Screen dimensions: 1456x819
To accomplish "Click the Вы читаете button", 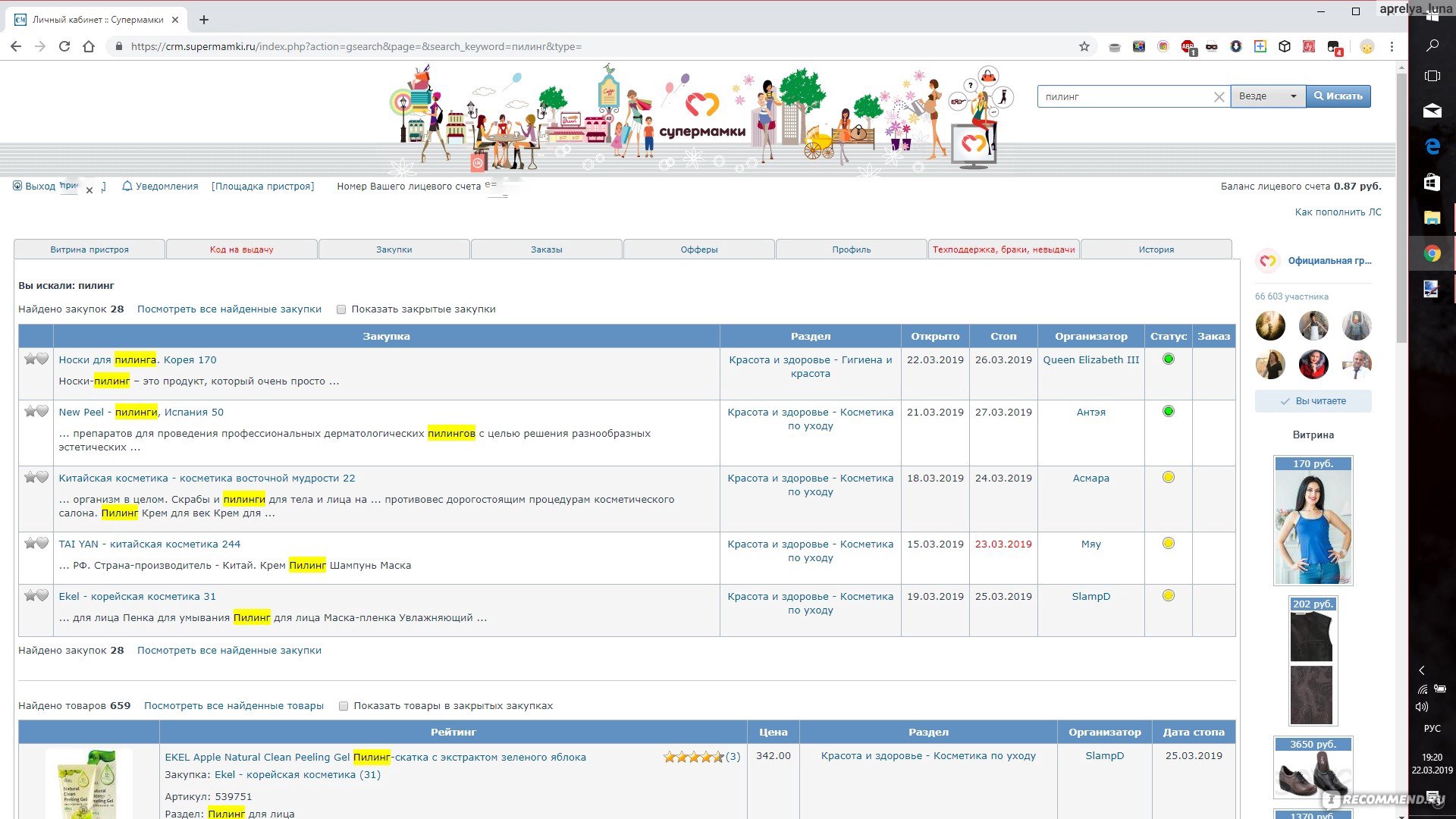I will 1313,401.
